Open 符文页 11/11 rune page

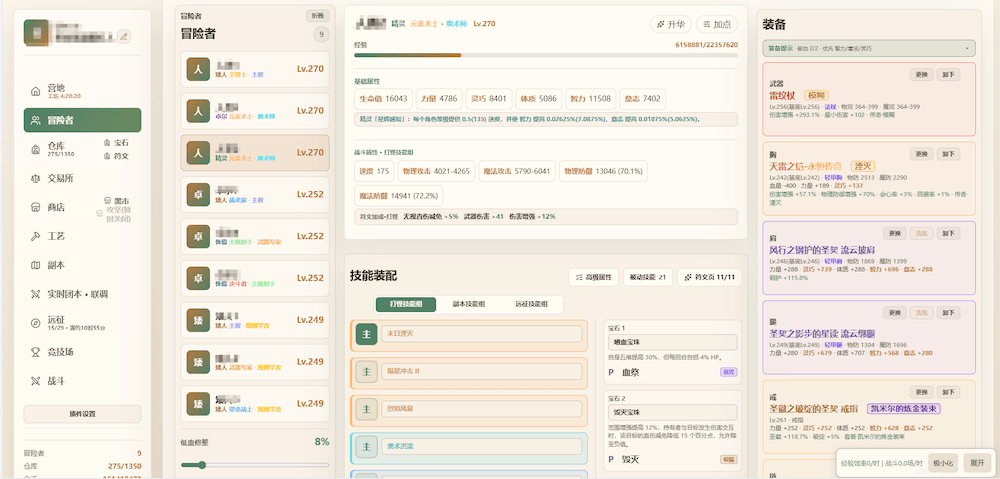pyautogui.click(x=710, y=277)
